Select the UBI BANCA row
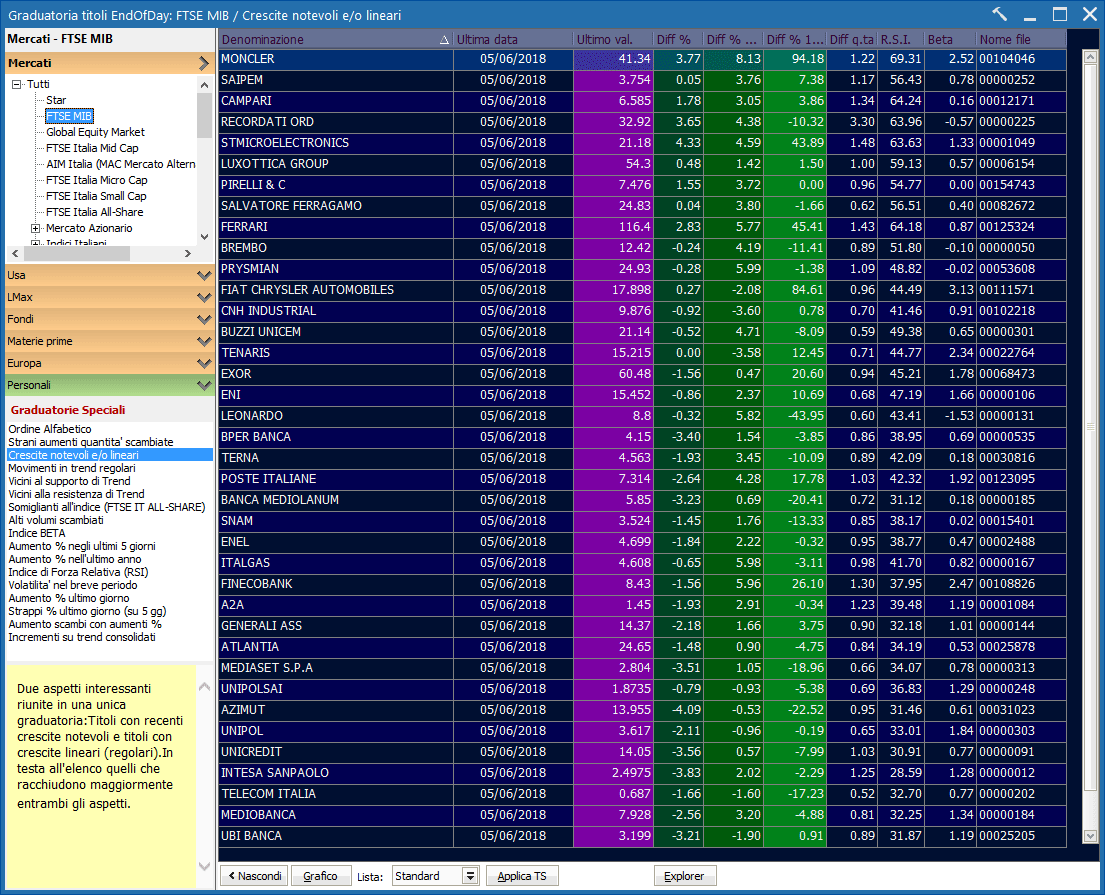This screenshot has height=895, width=1105. [x=642, y=836]
